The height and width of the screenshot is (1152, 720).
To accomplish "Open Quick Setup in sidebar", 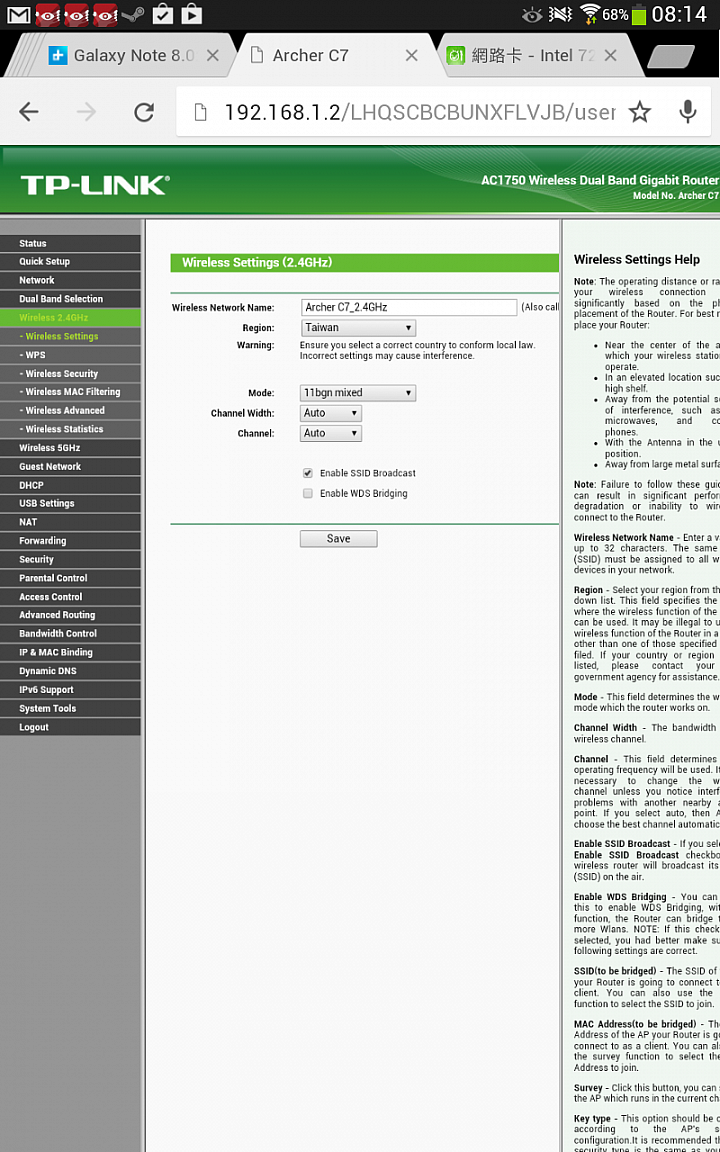I will click(70, 262).
